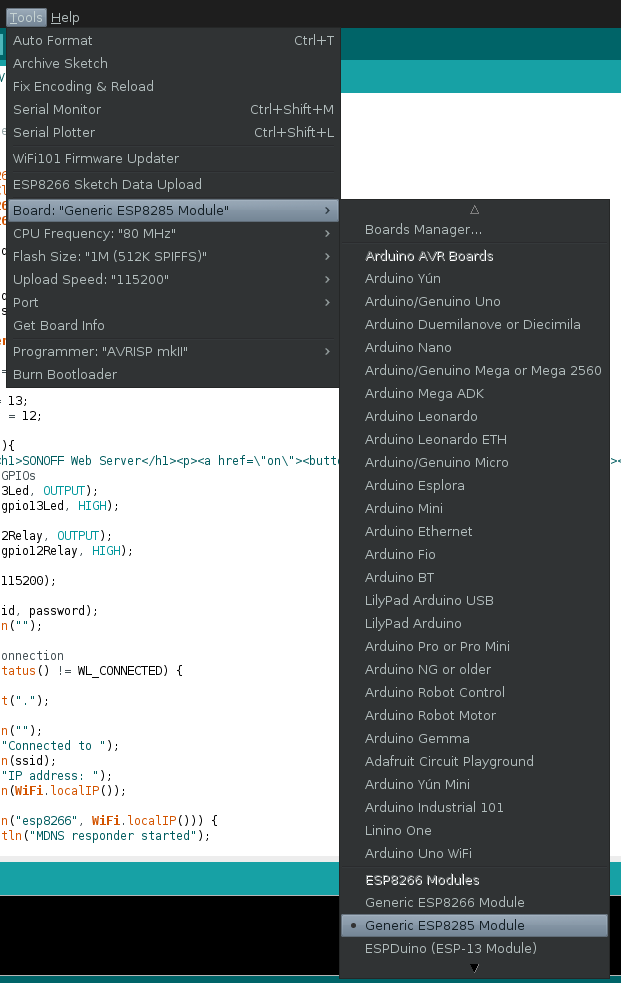The width and height of the screenshot is (621, 983).
Task: Choose Auto Format from Tools menu
Action: (x=173, y=41)
